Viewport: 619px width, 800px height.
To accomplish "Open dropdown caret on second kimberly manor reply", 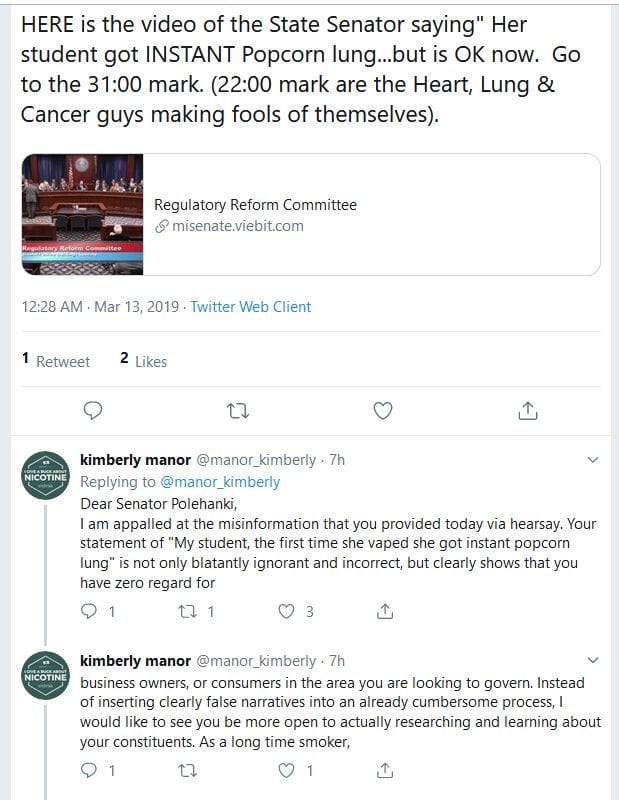I will coord(592,660).
